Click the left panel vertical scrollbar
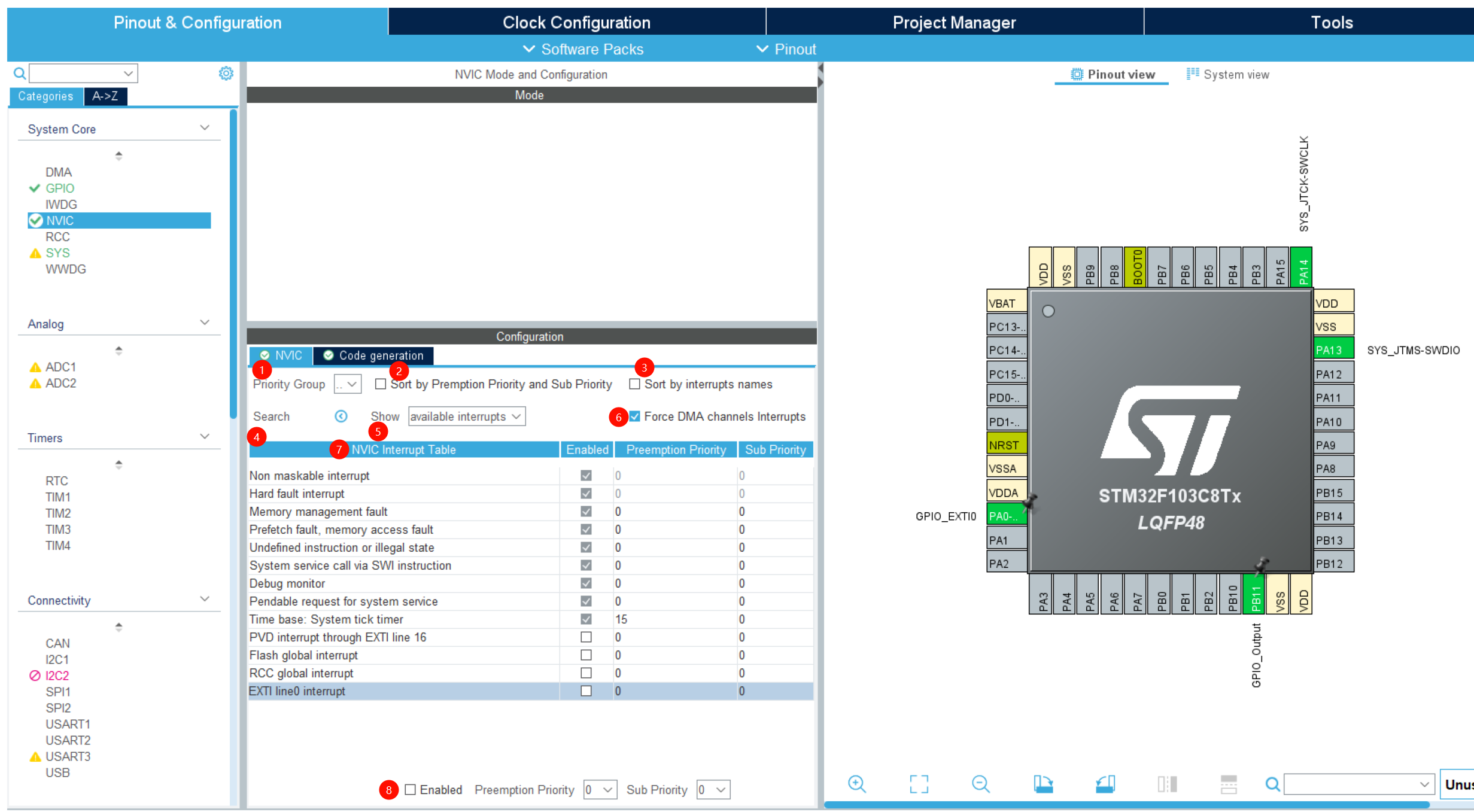The image size is (1474, 812). click(233, 263)
